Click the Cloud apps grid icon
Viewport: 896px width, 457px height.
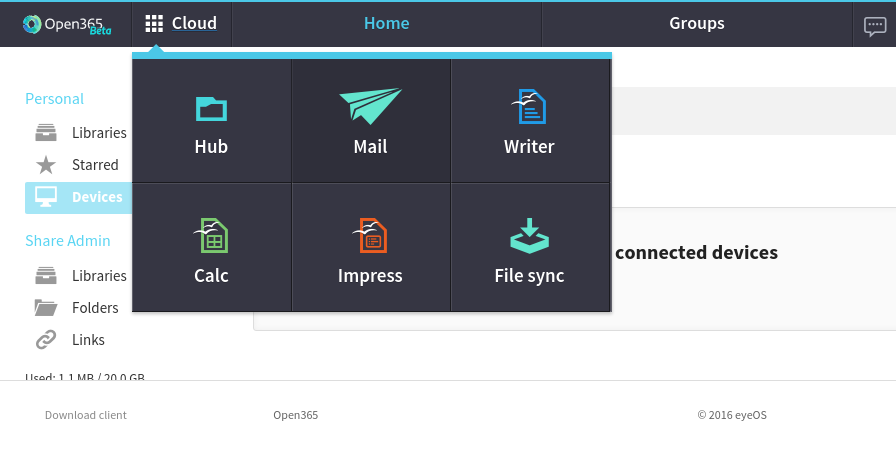pyautogui.click(x=154, y=23)
